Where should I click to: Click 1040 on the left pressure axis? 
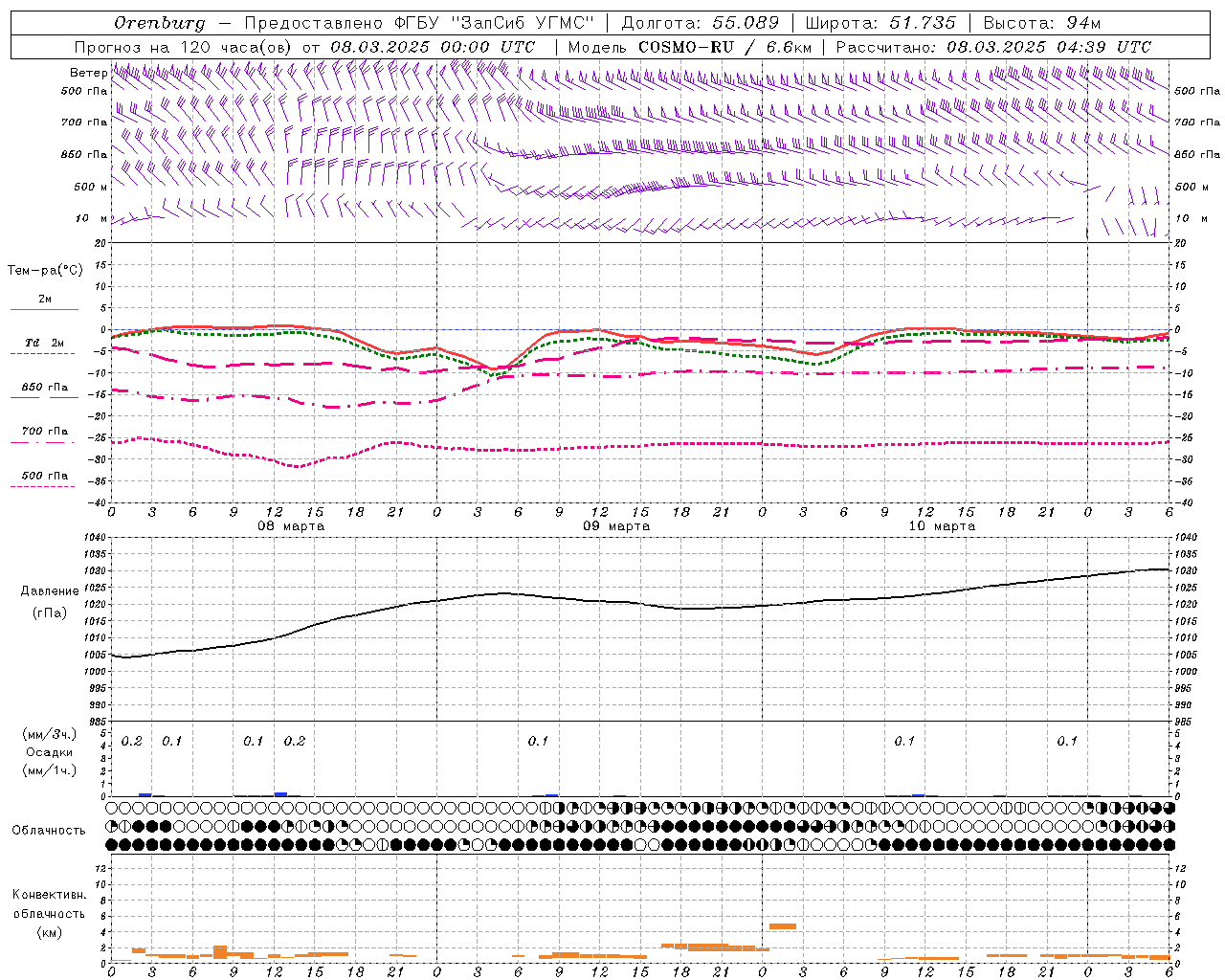point(95,538)
